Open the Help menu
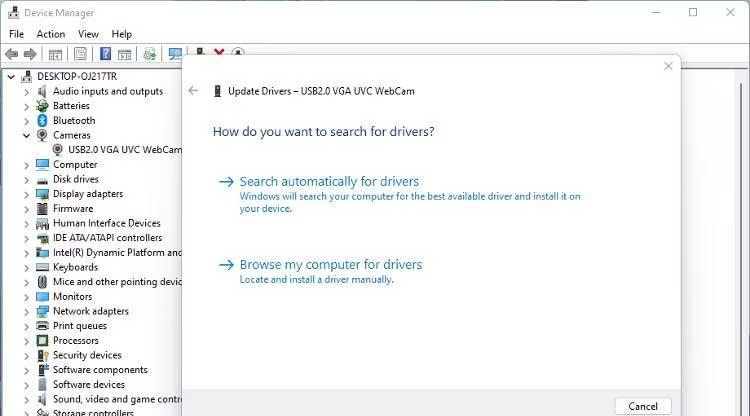Viewport: 750px width, 416px height. pyautogui.click(x=121, y=34)
